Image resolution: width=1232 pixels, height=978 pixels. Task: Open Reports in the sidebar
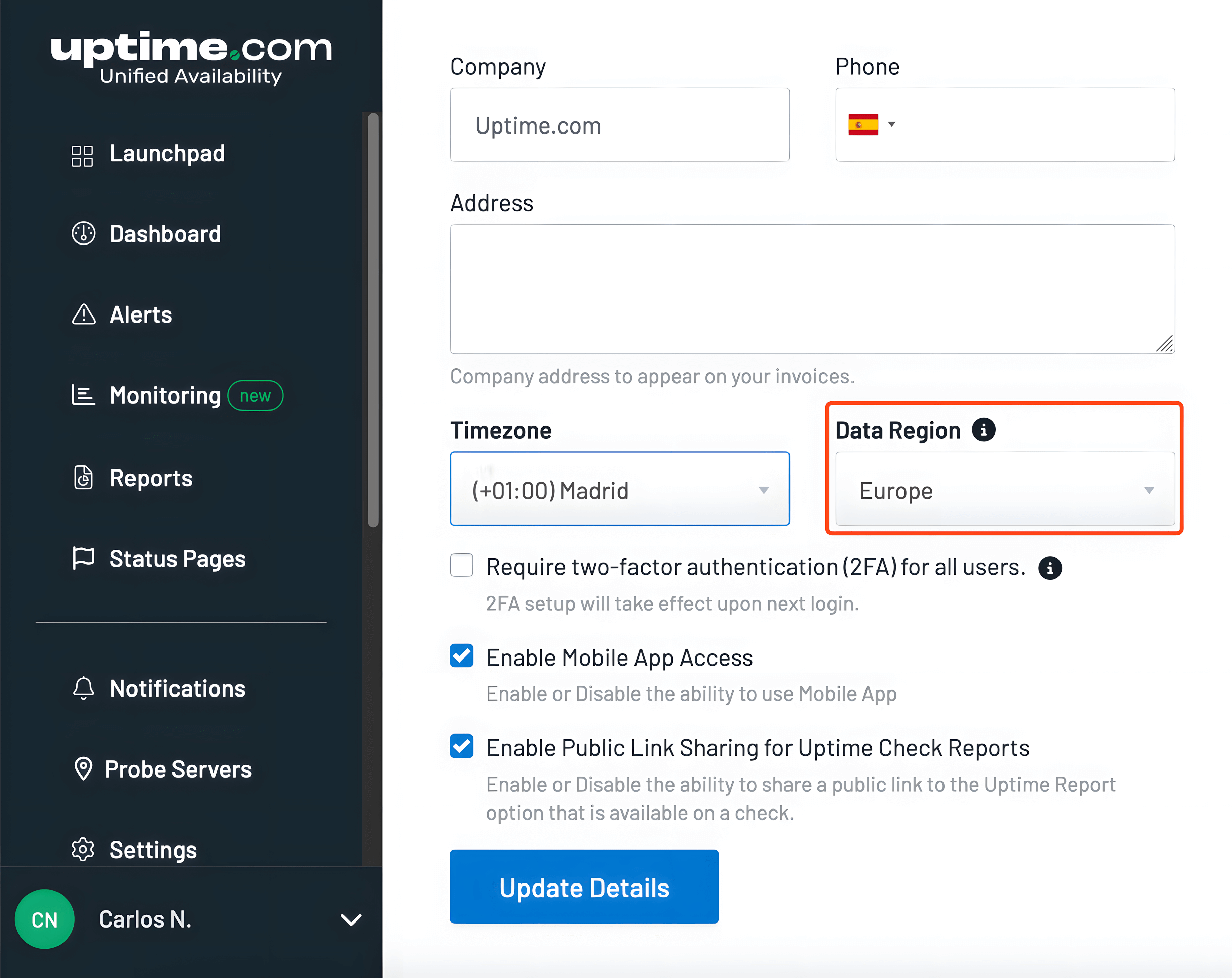tap(151, 478)
